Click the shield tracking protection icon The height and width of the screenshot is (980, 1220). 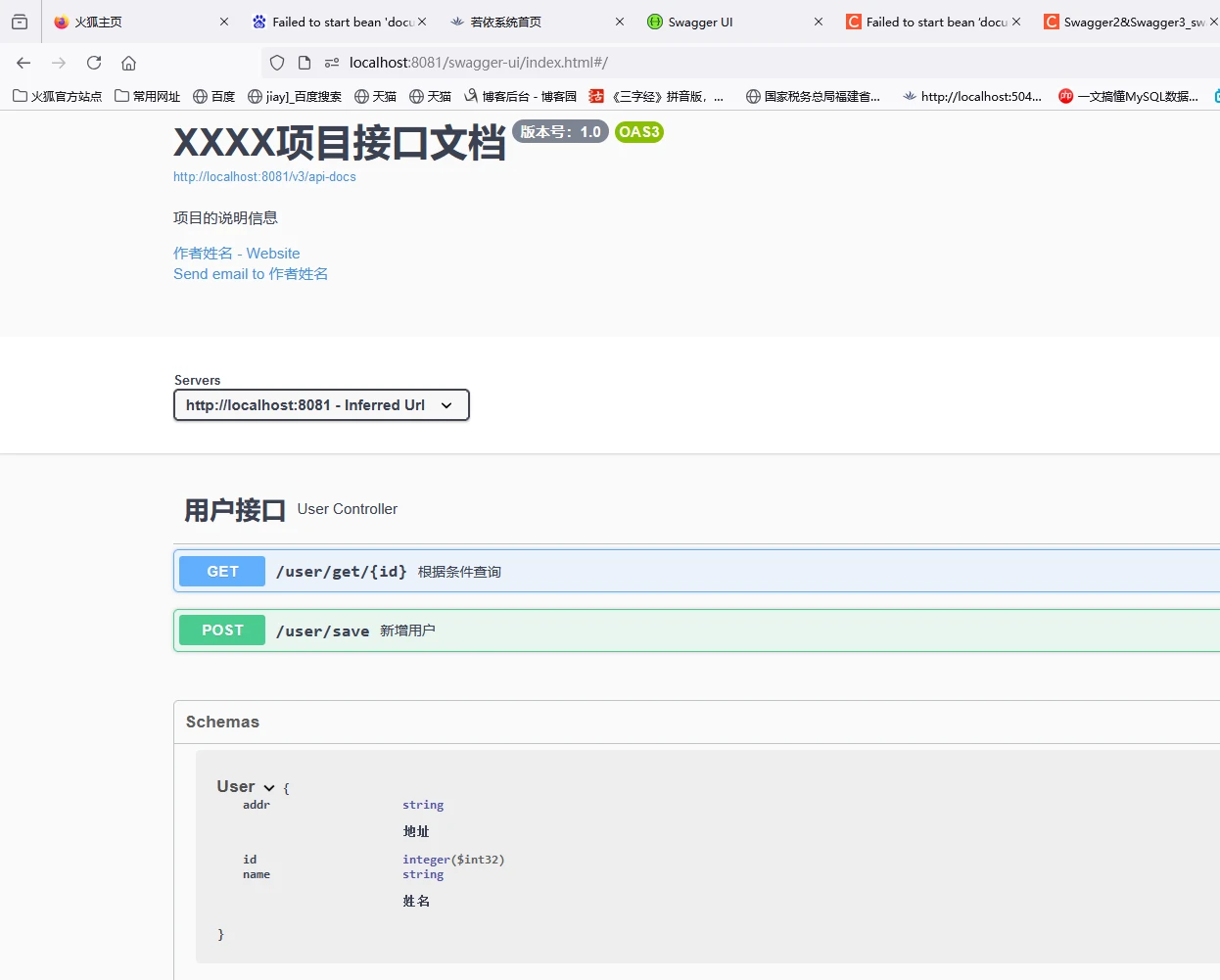coord(277,63)
